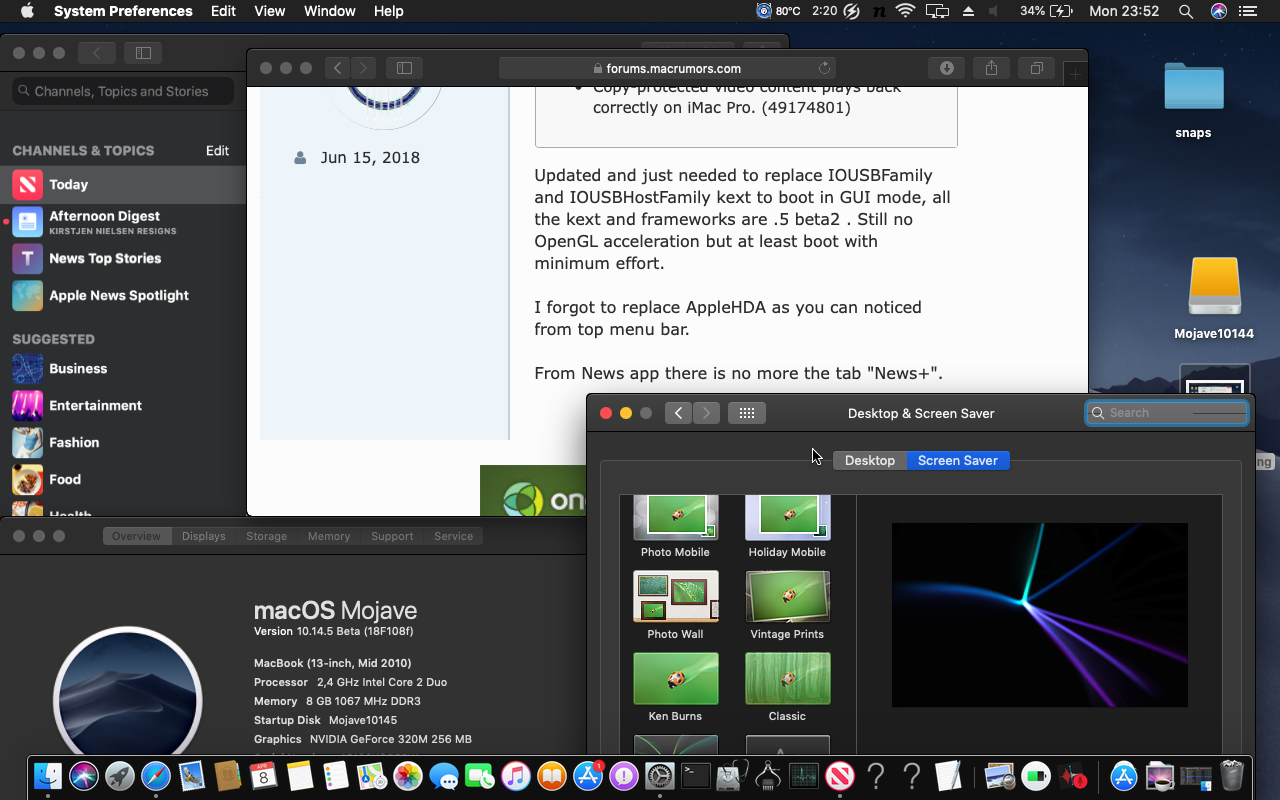The width and height of the screenshot is (1280, 800).
Task: Open iTunes icon in the Dock
Action: [516, 776]
